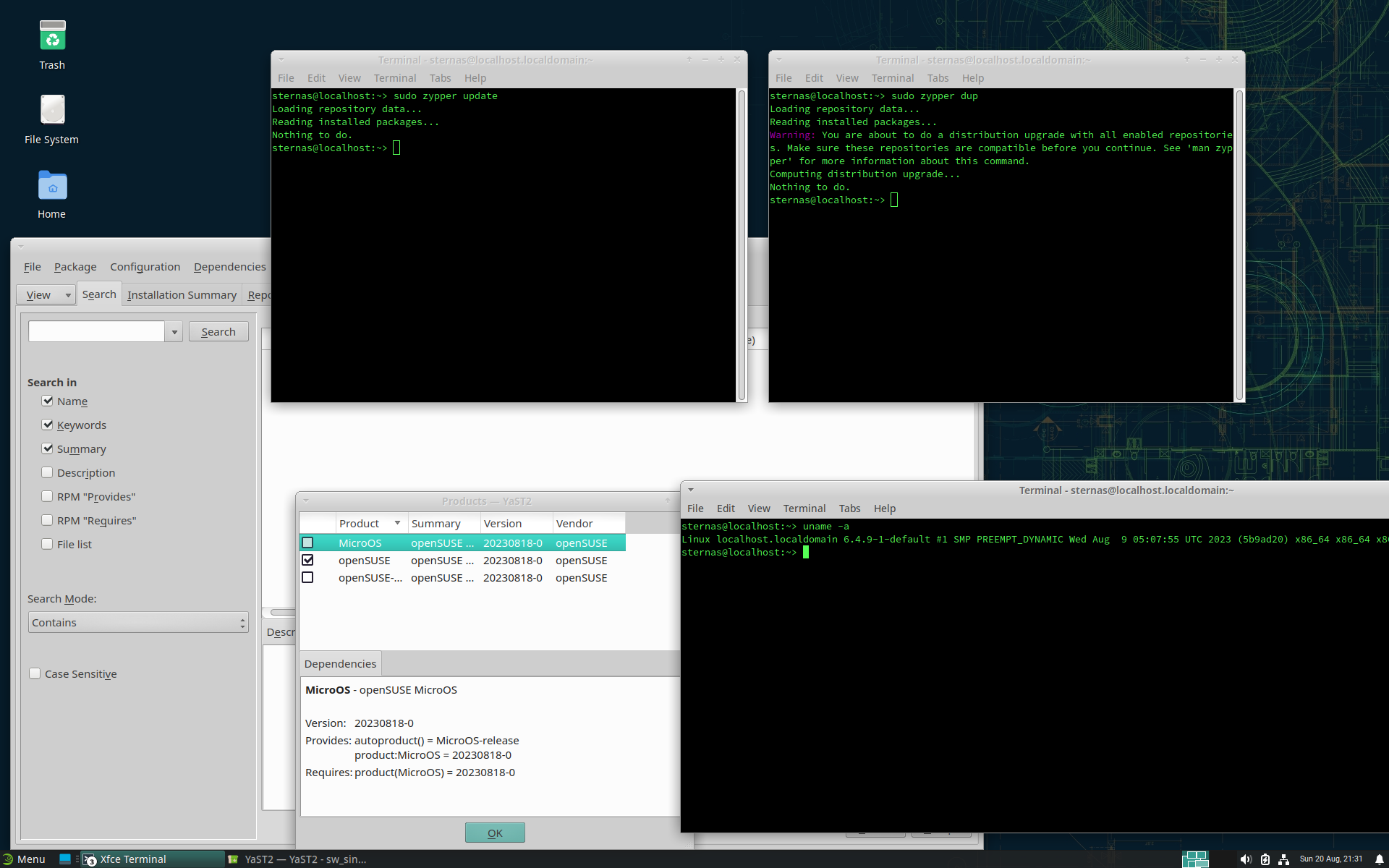The image size is (1389, 868).
Task: Switch to Installation Summary tab
Action: (182, 294)
